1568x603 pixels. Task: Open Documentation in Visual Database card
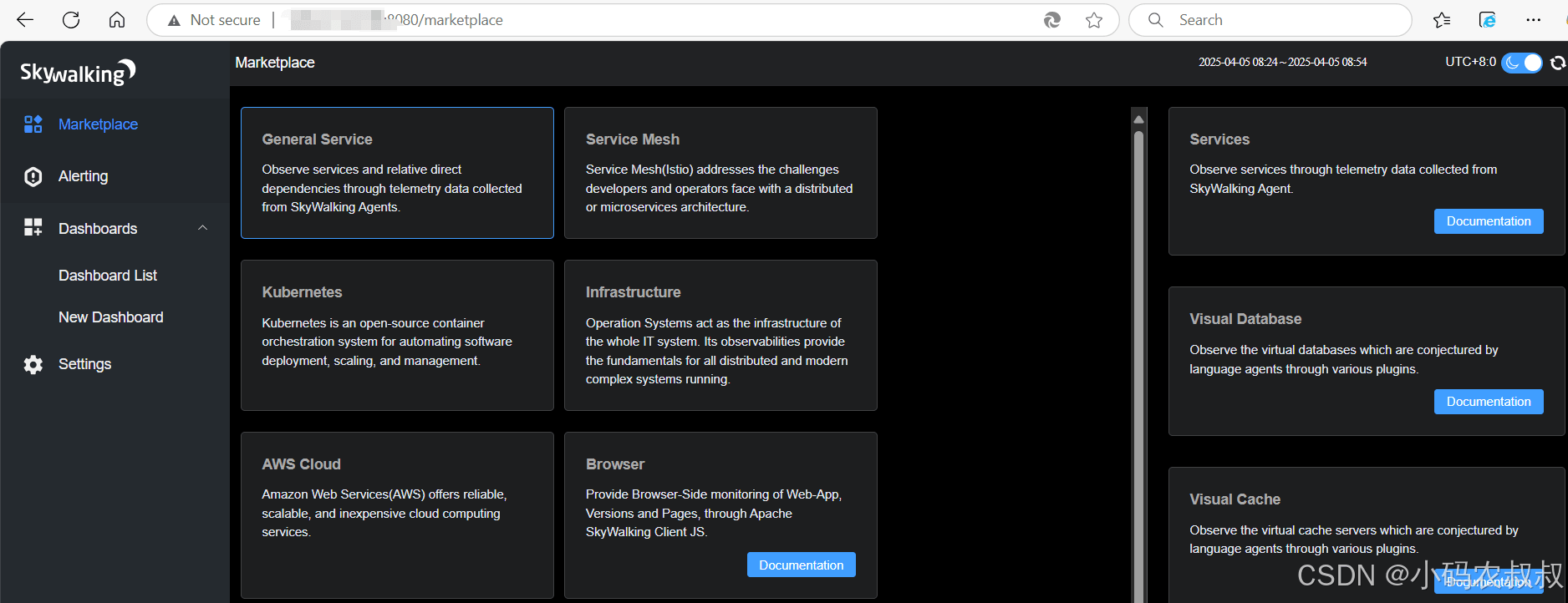[1489, 402]
